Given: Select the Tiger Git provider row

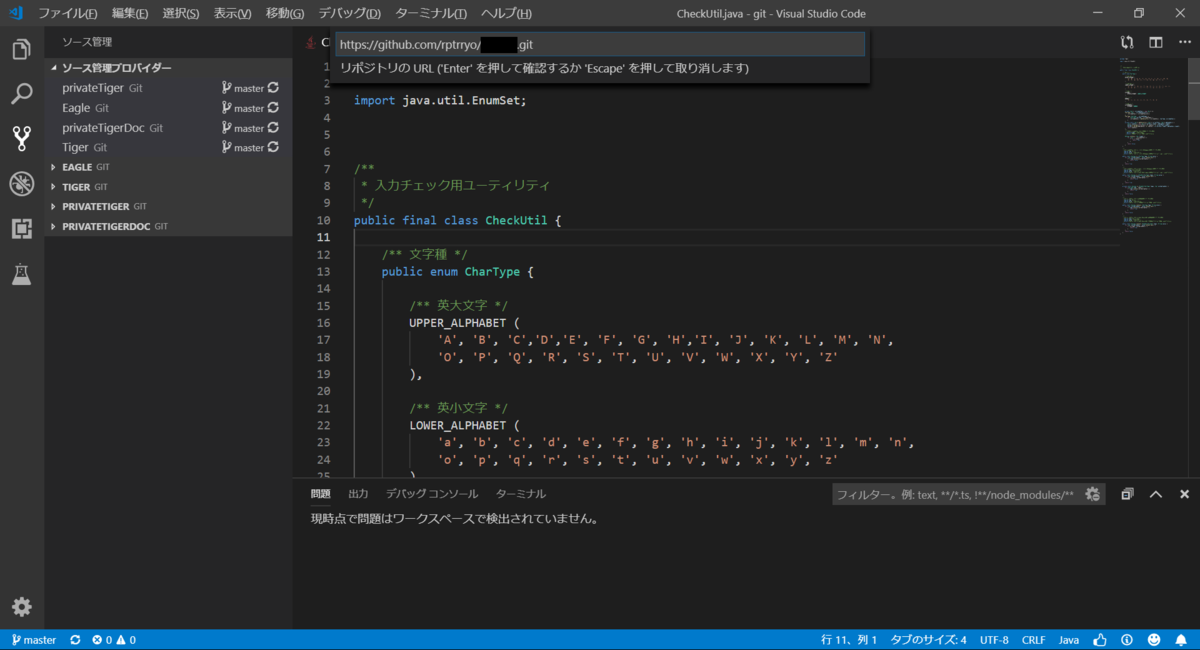Looking at the screenshot, I should tap(170, 147).
